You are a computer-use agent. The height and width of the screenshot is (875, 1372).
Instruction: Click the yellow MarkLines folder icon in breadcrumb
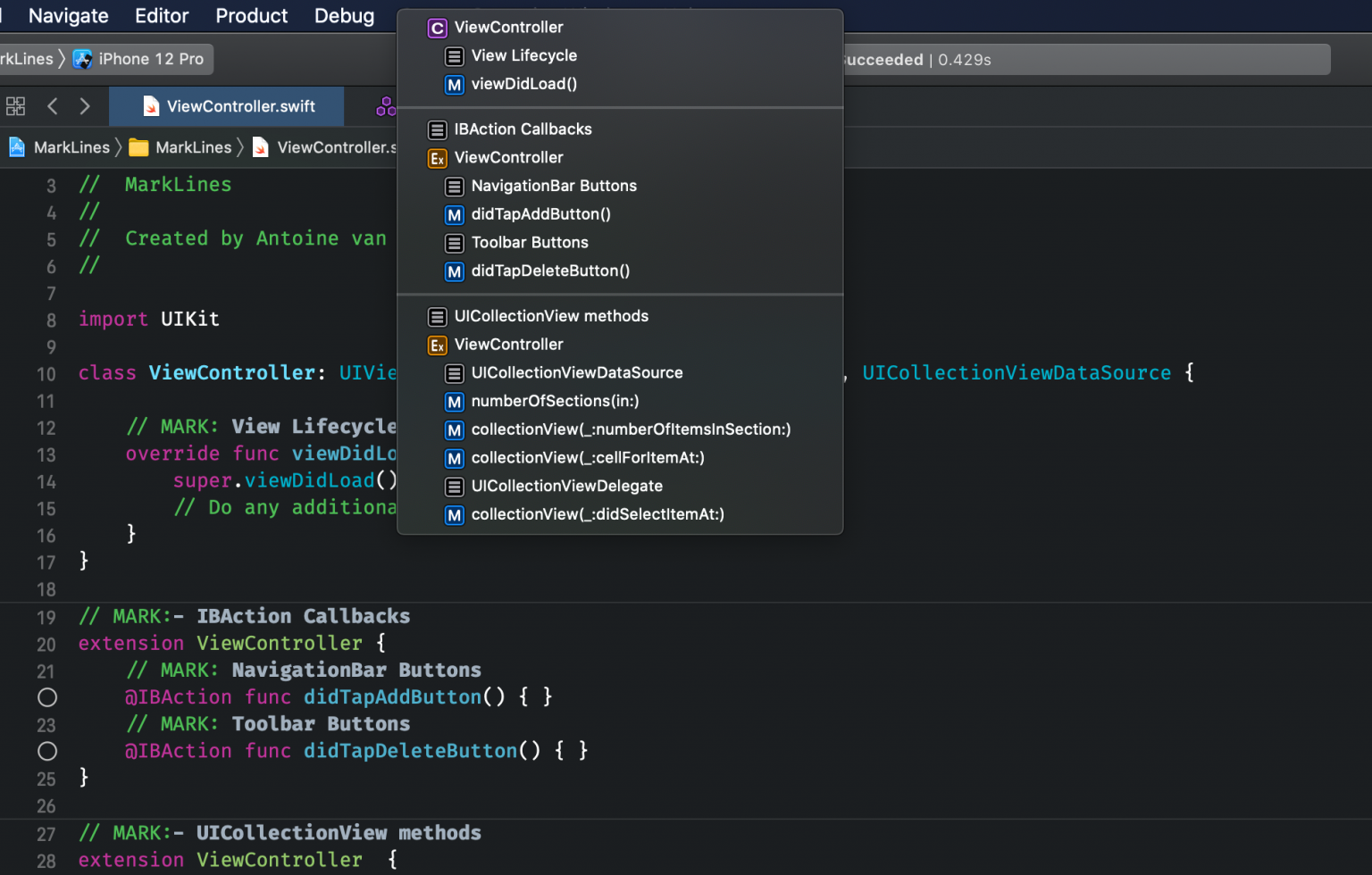tap(138, 147)
